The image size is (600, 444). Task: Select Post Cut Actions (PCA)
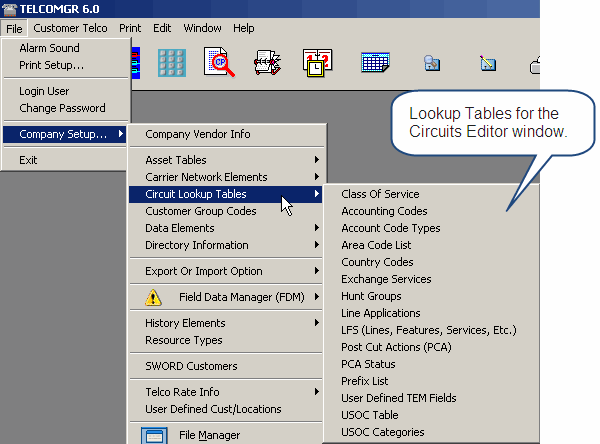[x=431, y=347]
